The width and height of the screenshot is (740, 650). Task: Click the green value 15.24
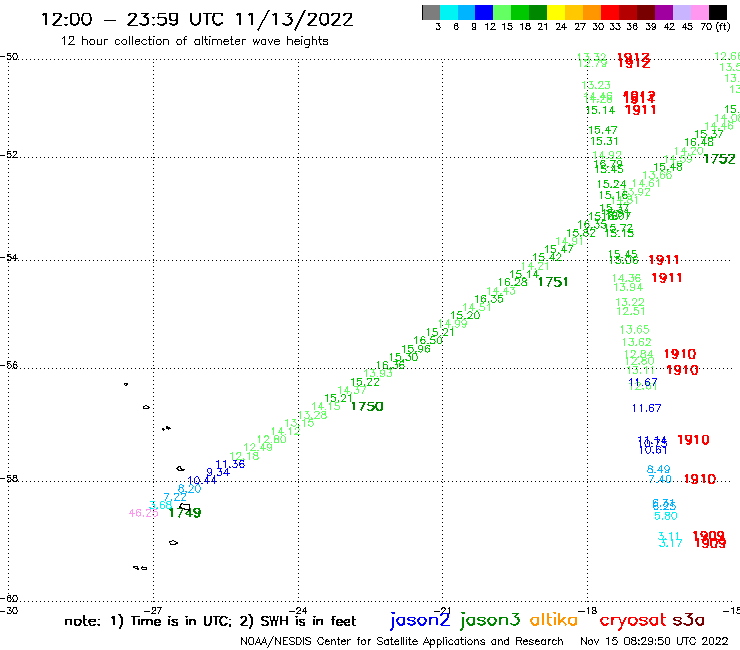pyautogui.click(x=611, y=185)
